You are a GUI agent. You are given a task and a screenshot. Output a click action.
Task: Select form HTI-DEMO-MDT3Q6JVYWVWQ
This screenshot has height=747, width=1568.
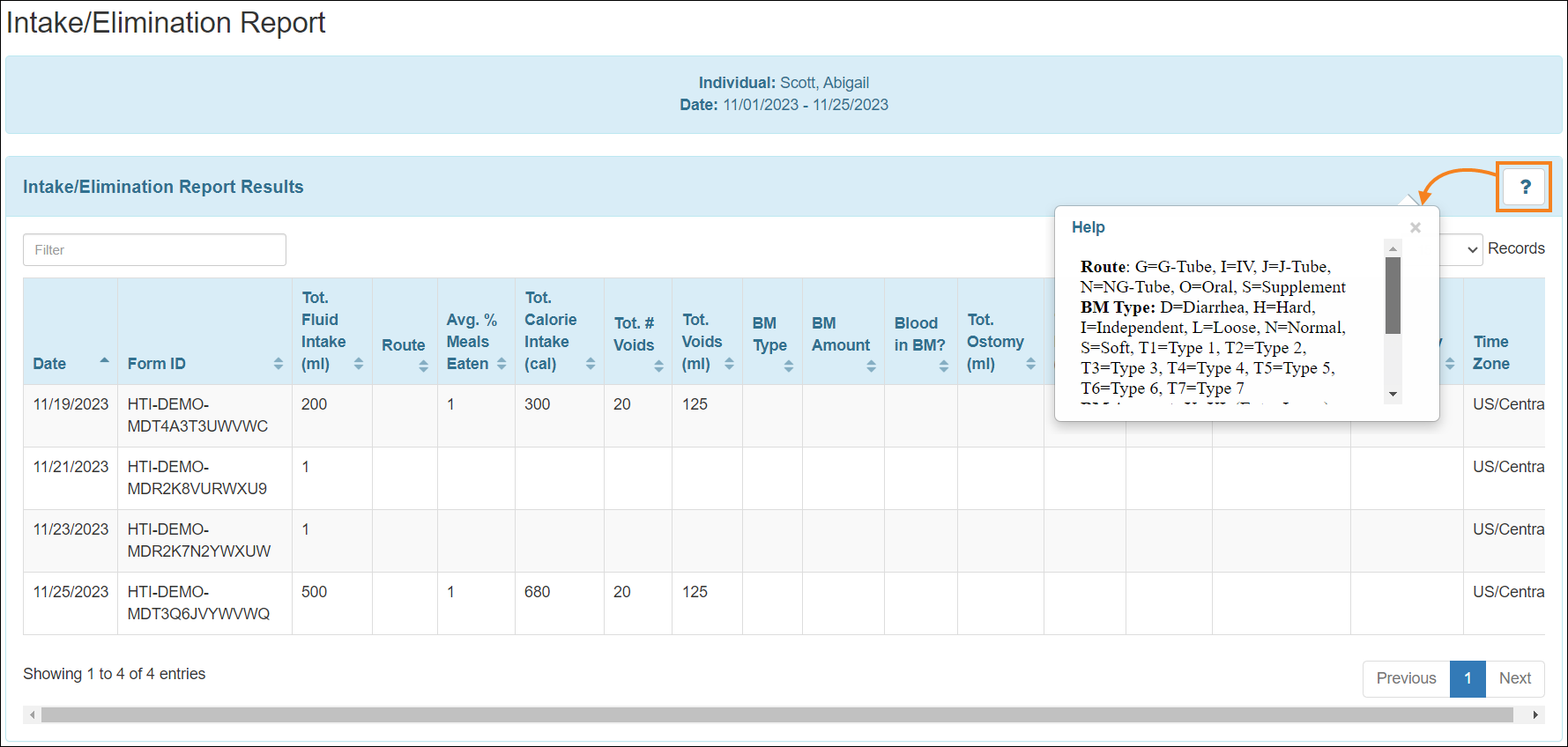pyautogui.click(x=198, y=603)
